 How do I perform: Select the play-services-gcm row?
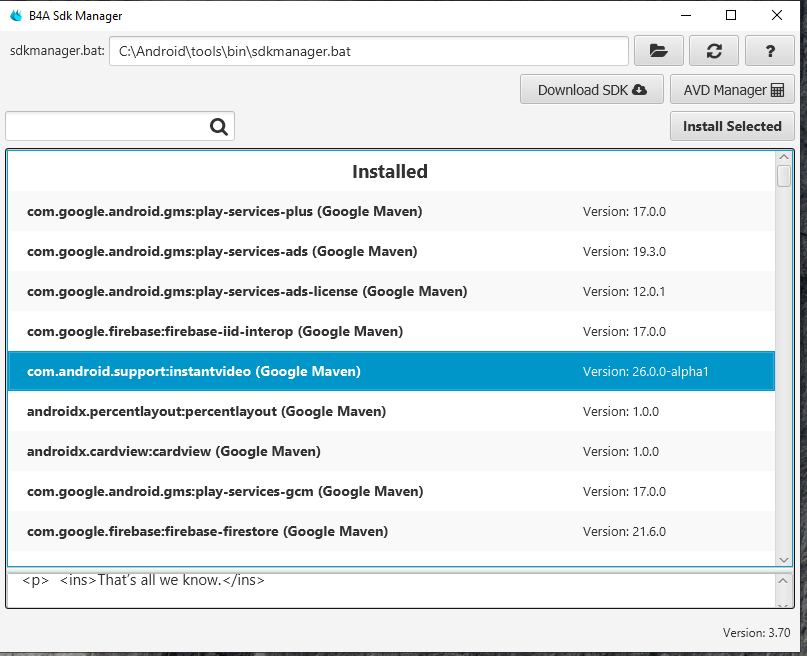tap(390, 491)
